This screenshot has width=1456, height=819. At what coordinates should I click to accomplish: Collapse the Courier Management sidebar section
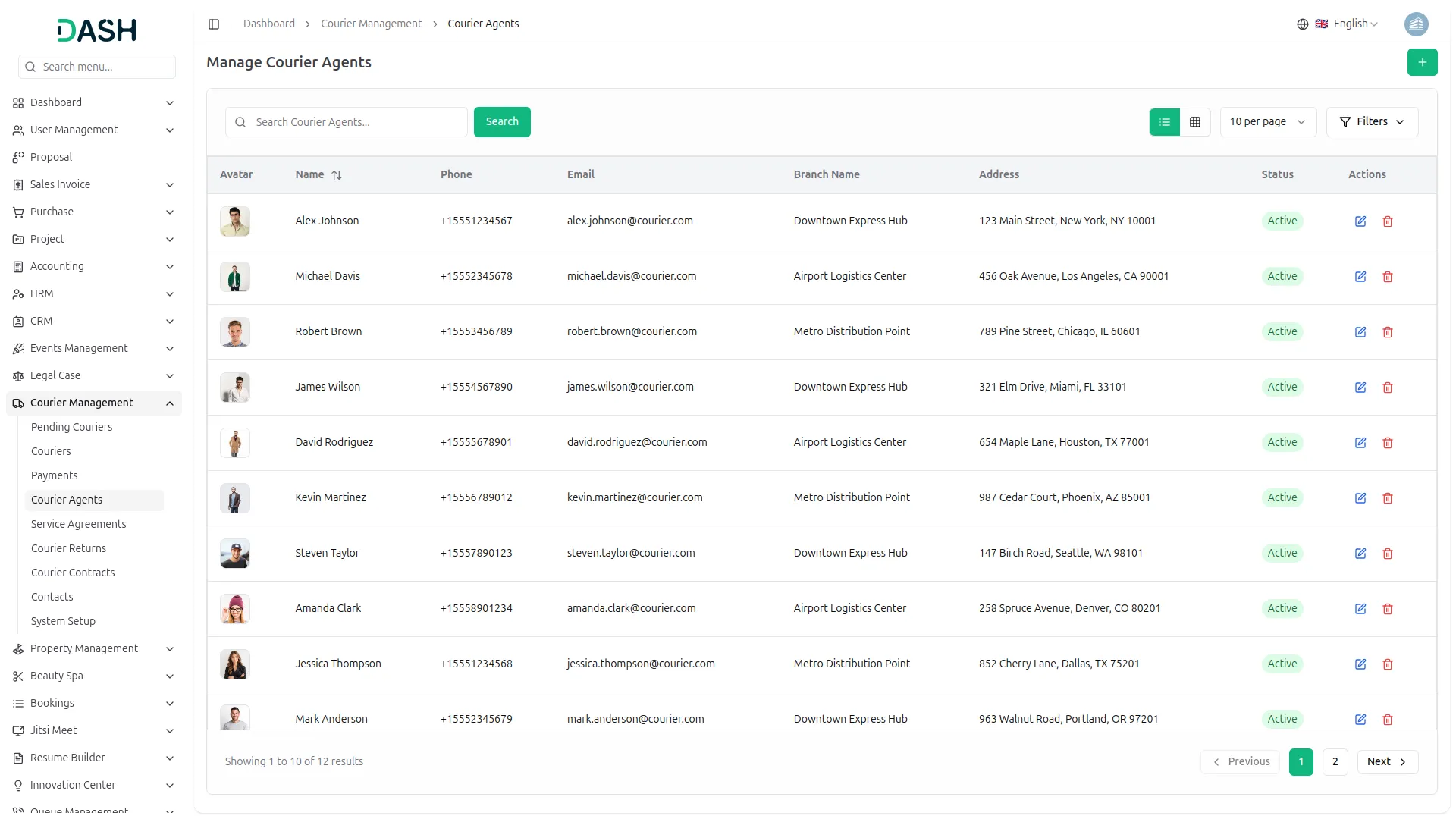pos(170,403)
